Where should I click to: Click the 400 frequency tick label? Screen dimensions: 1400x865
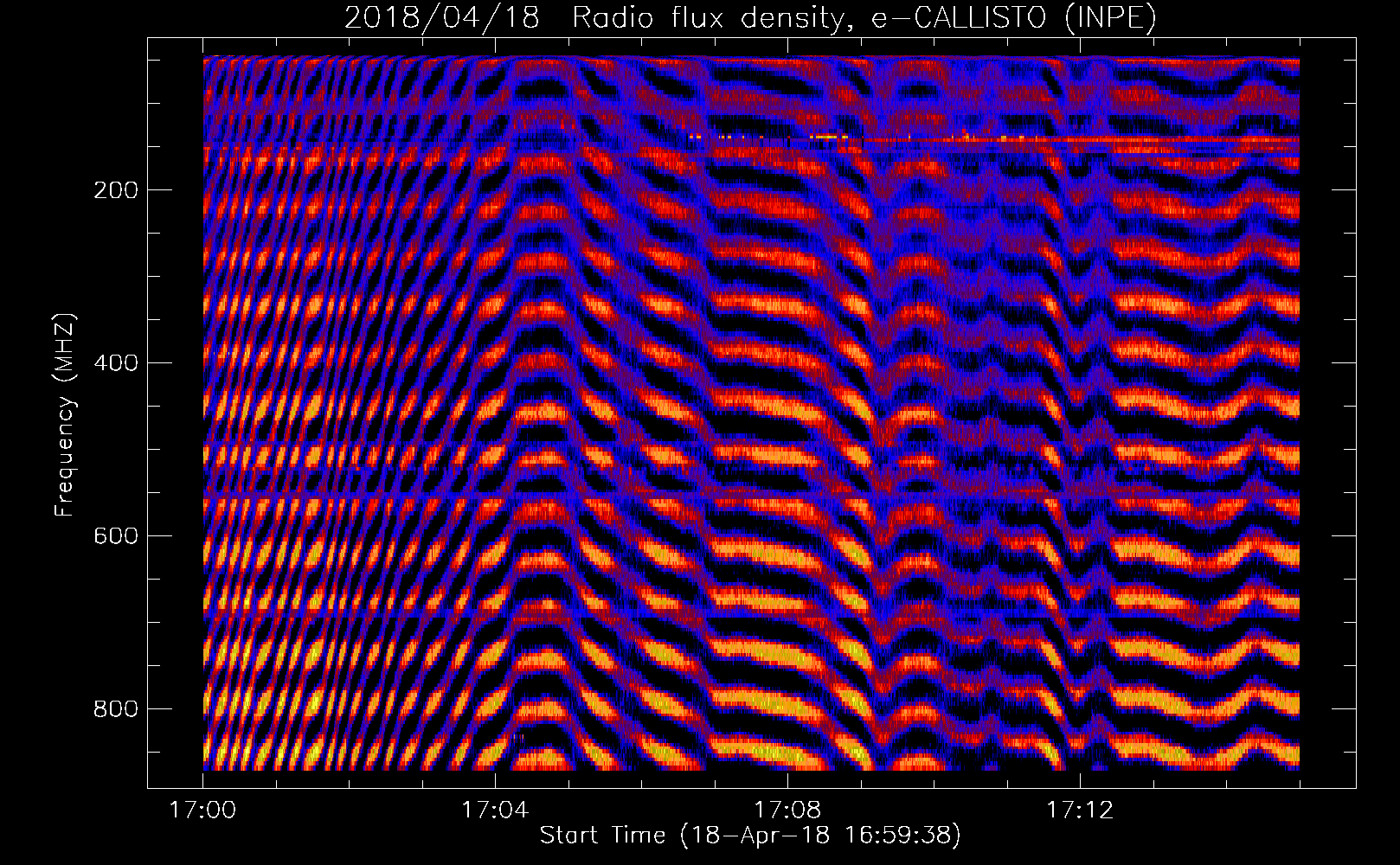(x=116, y=362)
